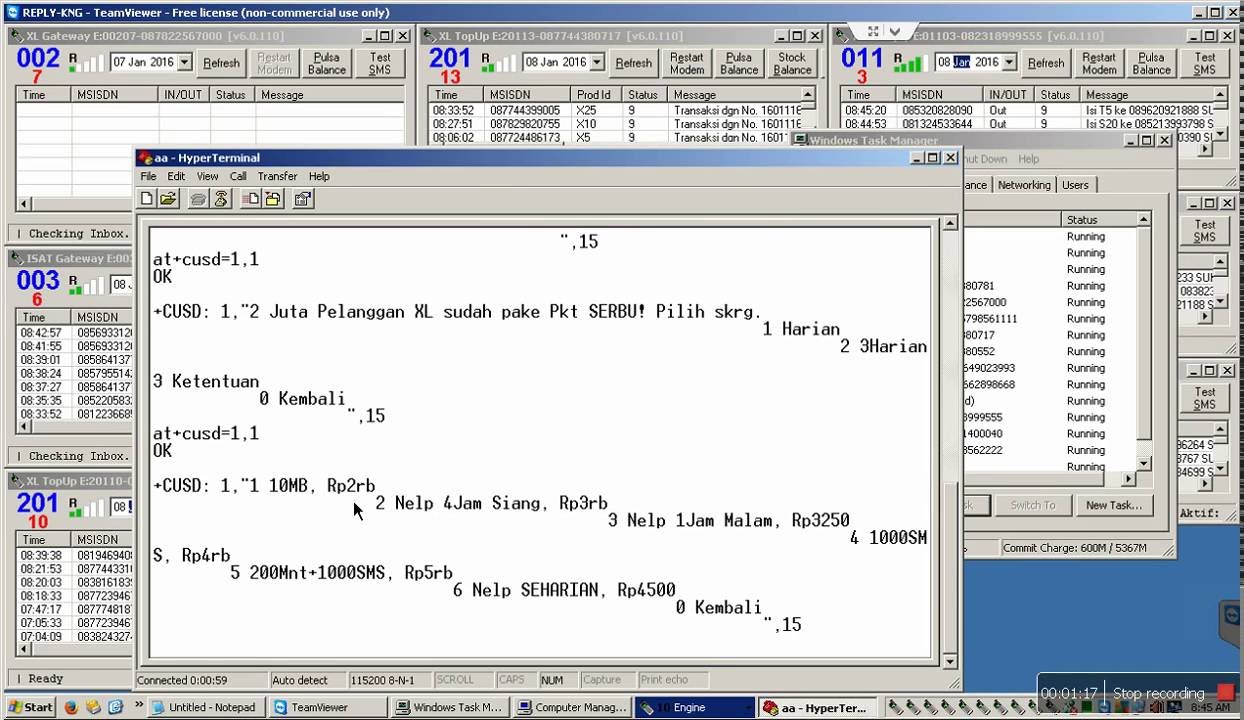Screen dimensions: 1244x720
Task: Click the XL Gateway window title icon
Action: point(17,36)
